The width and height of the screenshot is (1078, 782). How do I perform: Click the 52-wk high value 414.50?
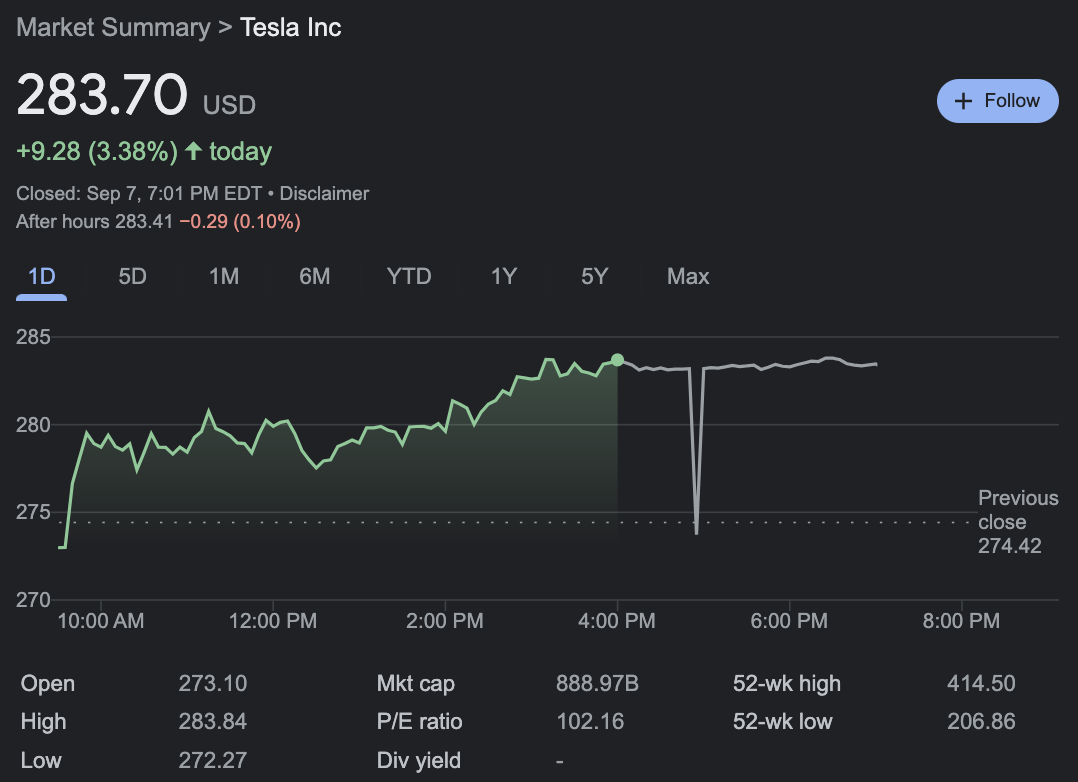pos(981,683)
